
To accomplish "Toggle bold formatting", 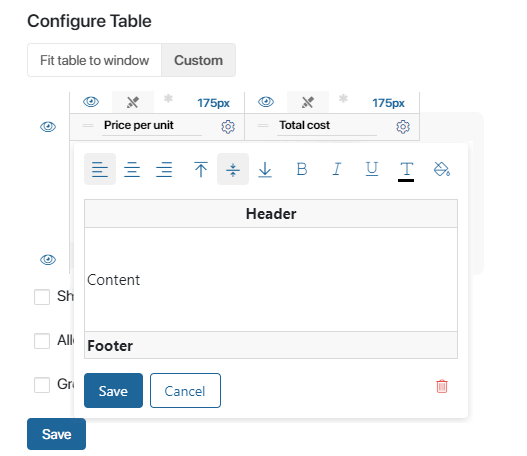I will [x=302, y=169].
